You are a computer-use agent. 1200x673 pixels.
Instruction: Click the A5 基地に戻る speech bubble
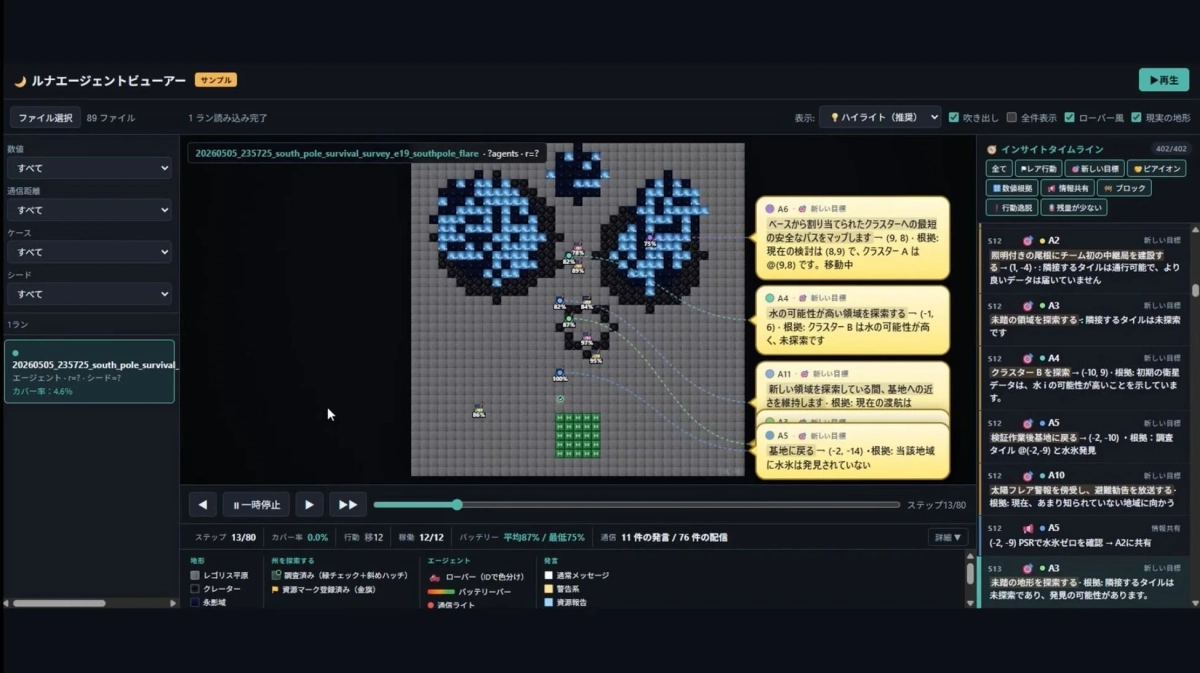pos(852,453)
